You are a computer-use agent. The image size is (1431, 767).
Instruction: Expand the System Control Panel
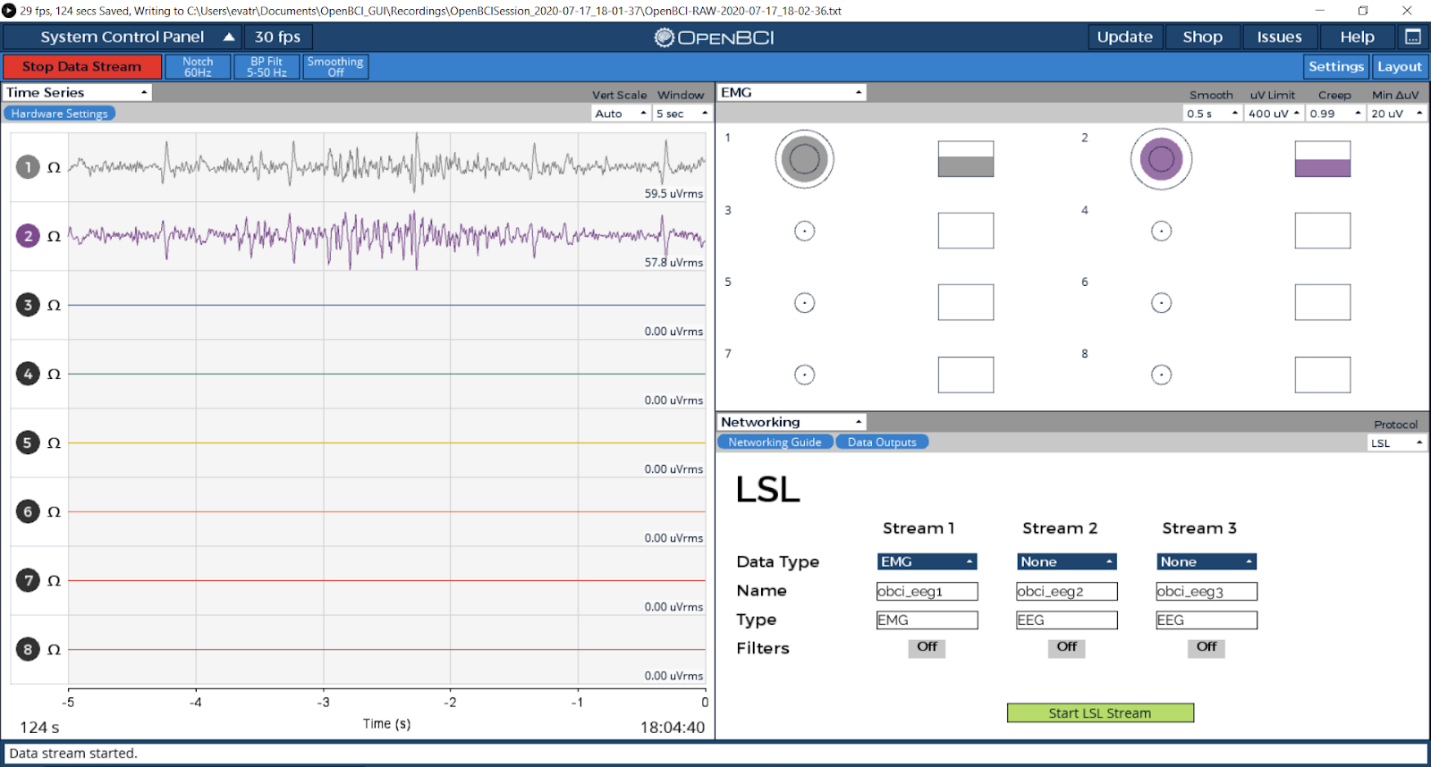[x=122, y=37]
